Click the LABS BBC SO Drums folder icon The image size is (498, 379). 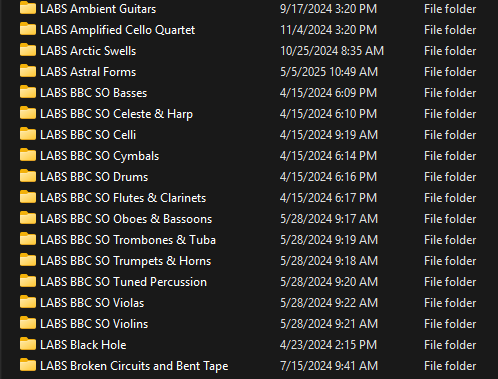[x=28, y=176]
